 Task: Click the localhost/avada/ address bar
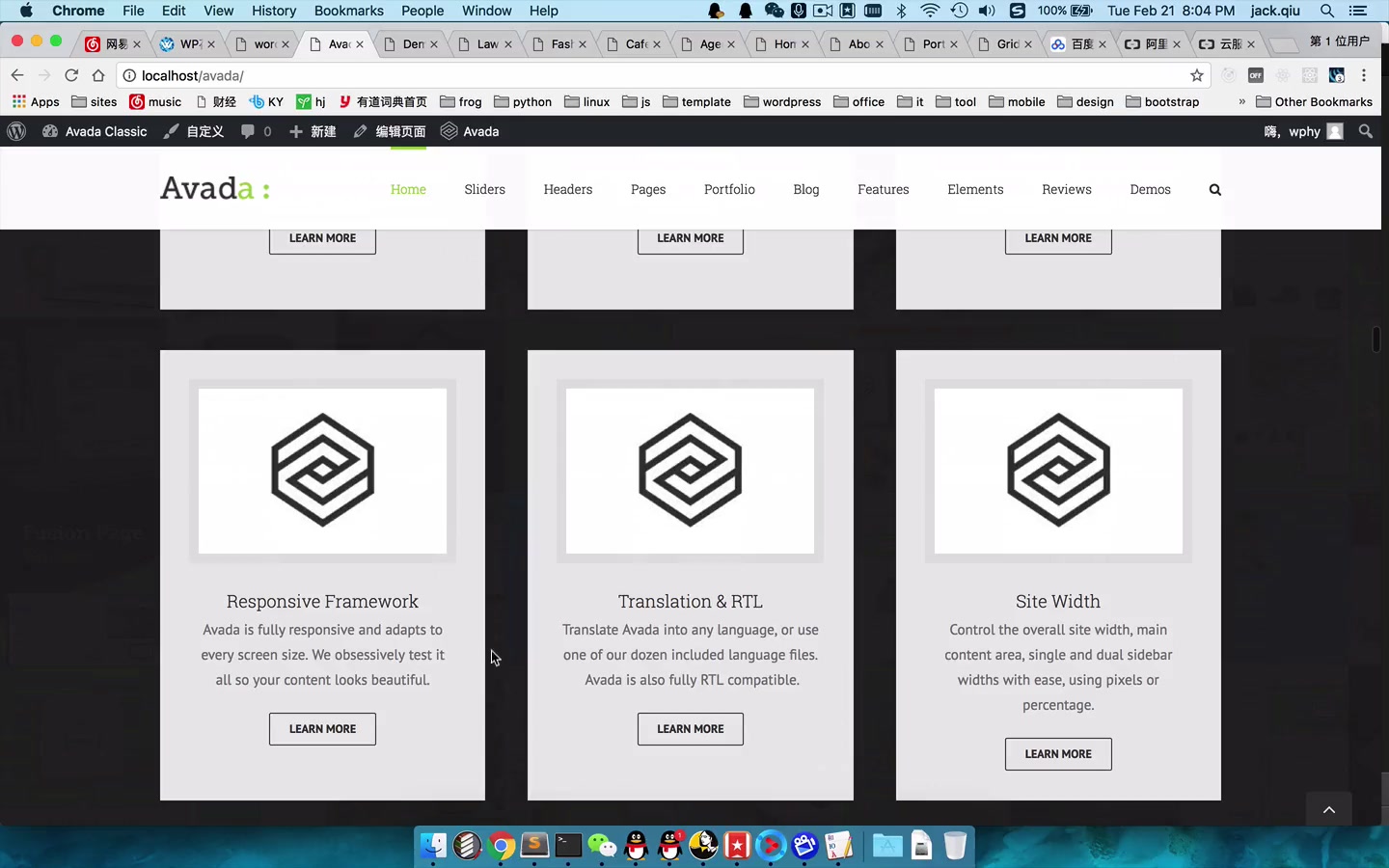(x=666, y=75)
